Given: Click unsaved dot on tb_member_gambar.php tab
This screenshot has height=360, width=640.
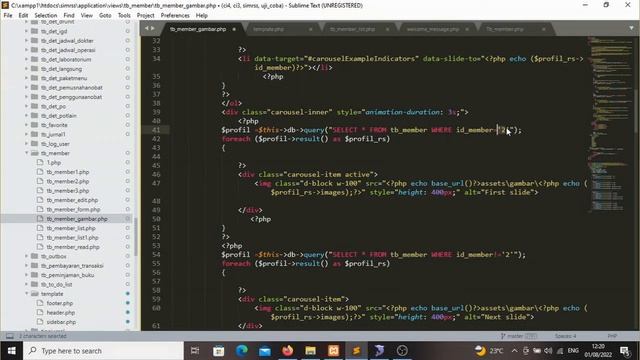Looking at the screenshot, I should click(234, 29).
